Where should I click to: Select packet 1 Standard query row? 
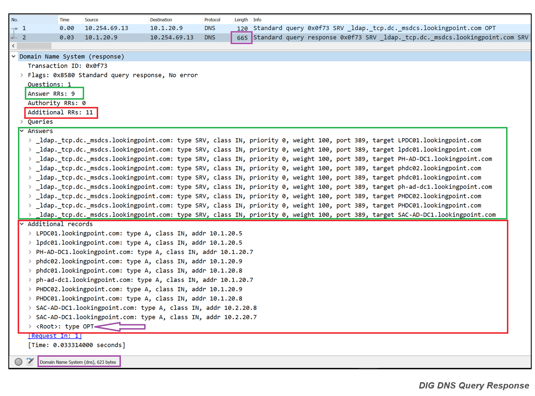[270, 28]
